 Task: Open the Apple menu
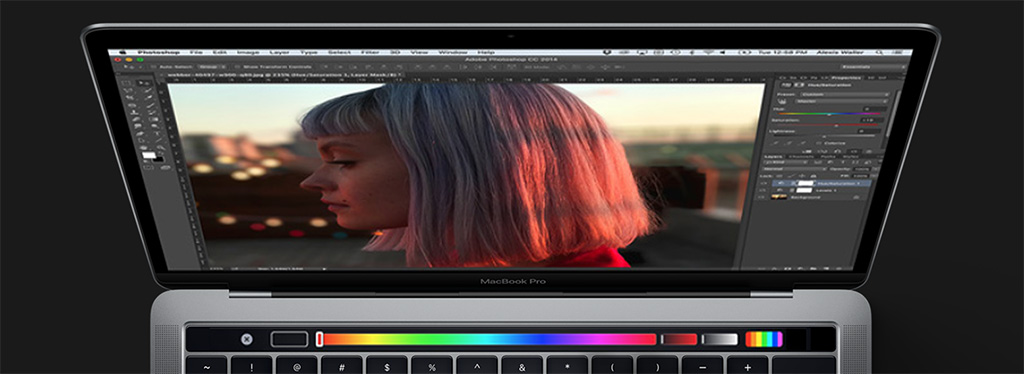pyautogui.click(x=121, y=52)
